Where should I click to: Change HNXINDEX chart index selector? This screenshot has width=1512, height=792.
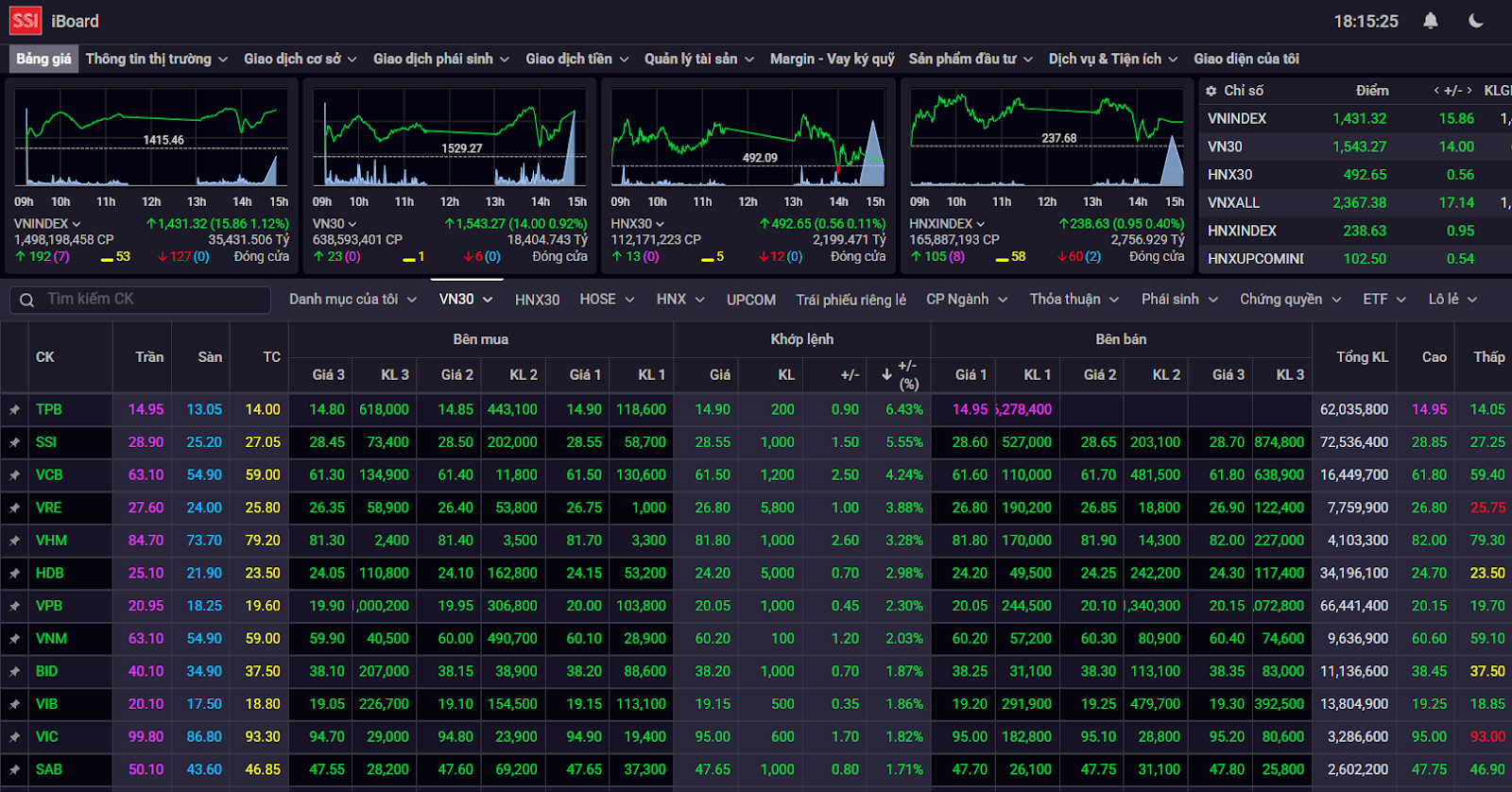(x=947, y=224)
